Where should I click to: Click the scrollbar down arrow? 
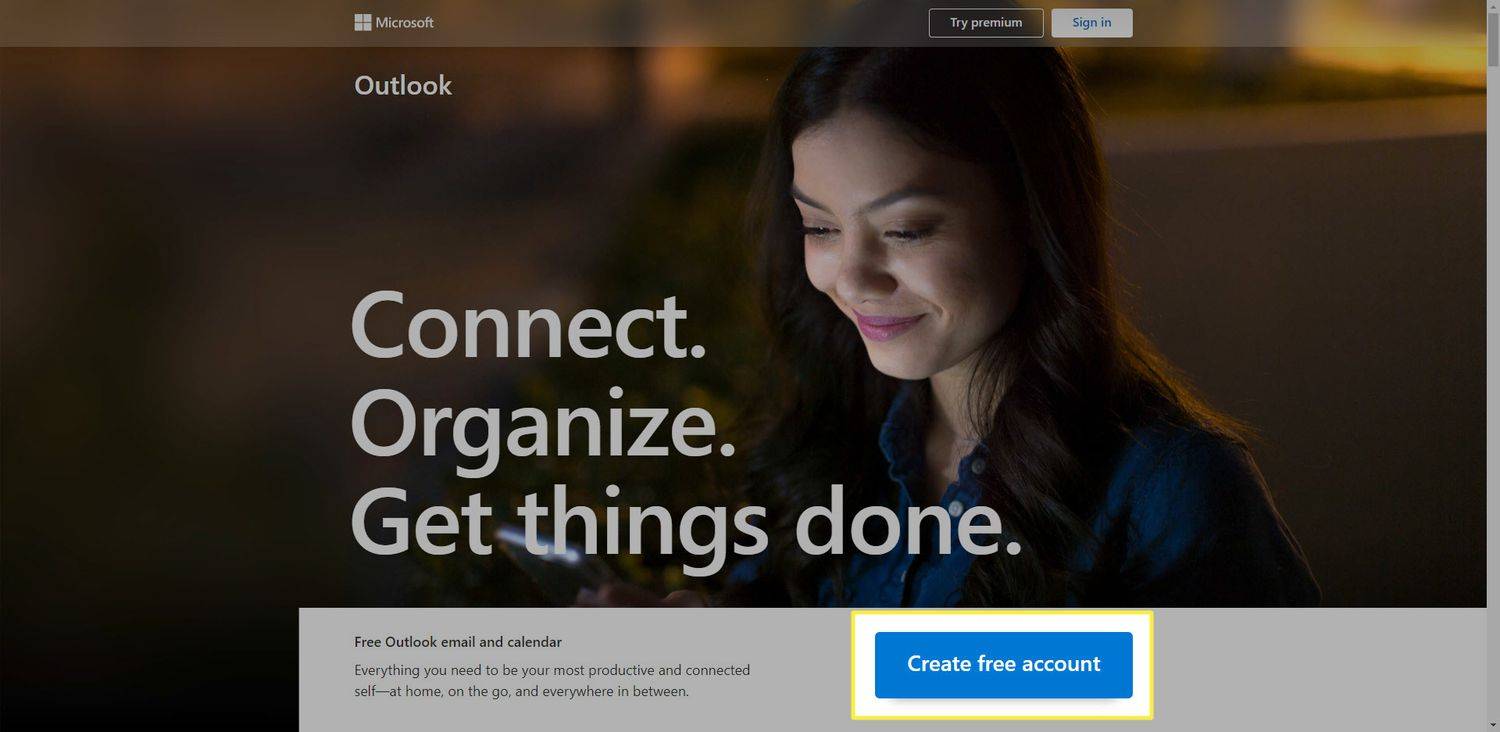point(1493,724)
